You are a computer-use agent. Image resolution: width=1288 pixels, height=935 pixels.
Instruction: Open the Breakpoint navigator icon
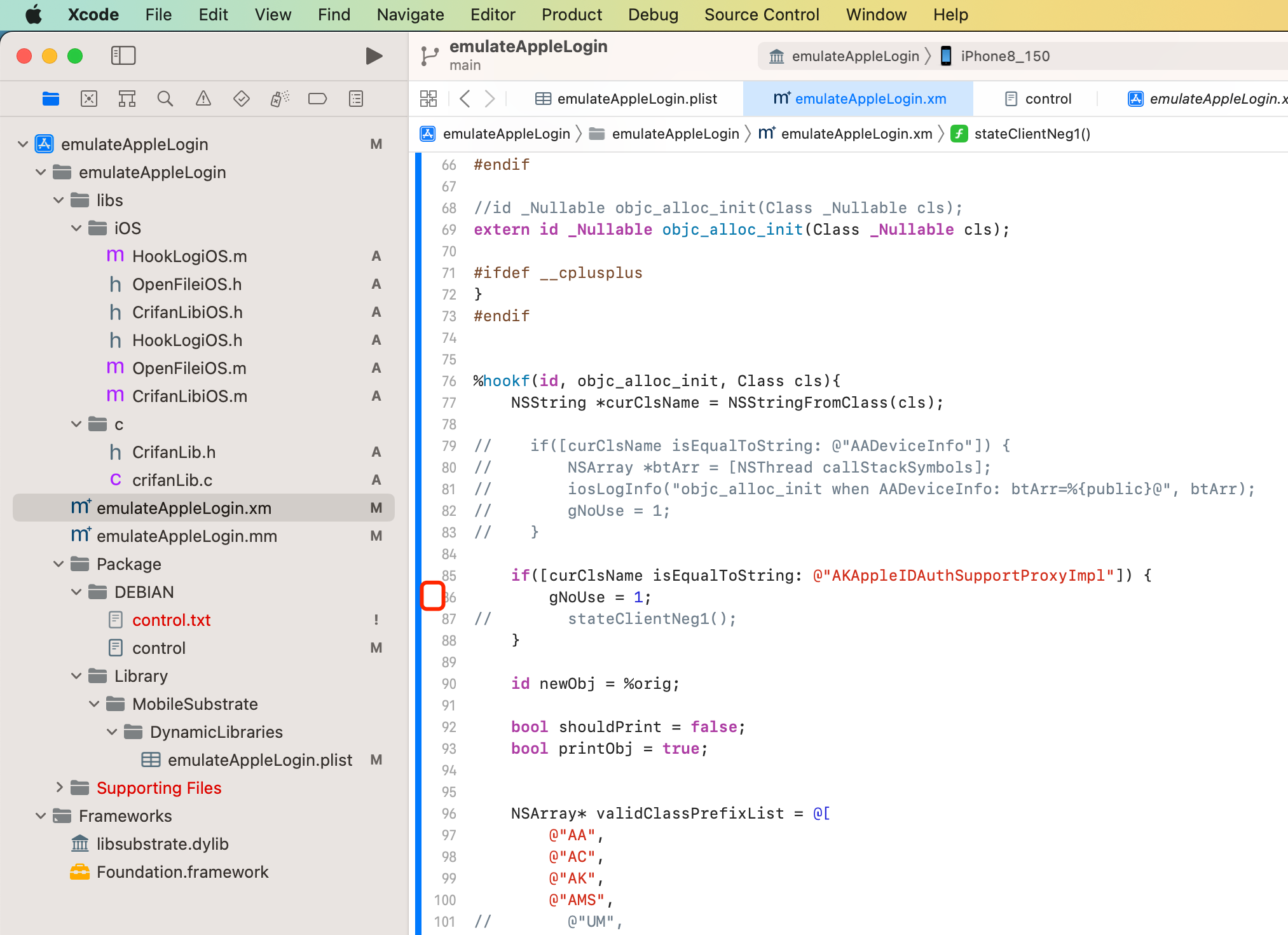317,99
